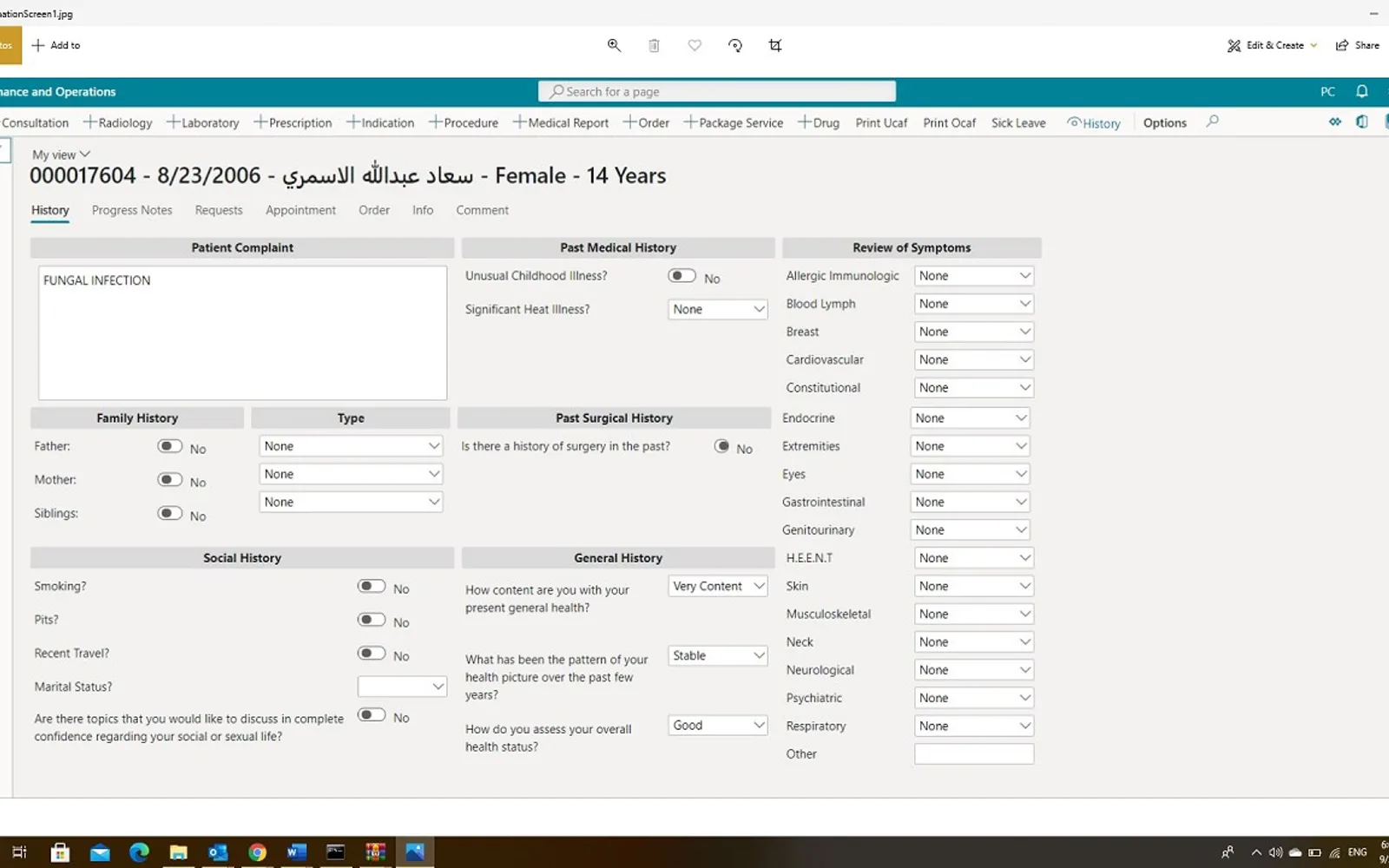Toggle Father family history switch
Image resolution: width=1389 pixels, height=868 pixels.
[x=170, y=445]
